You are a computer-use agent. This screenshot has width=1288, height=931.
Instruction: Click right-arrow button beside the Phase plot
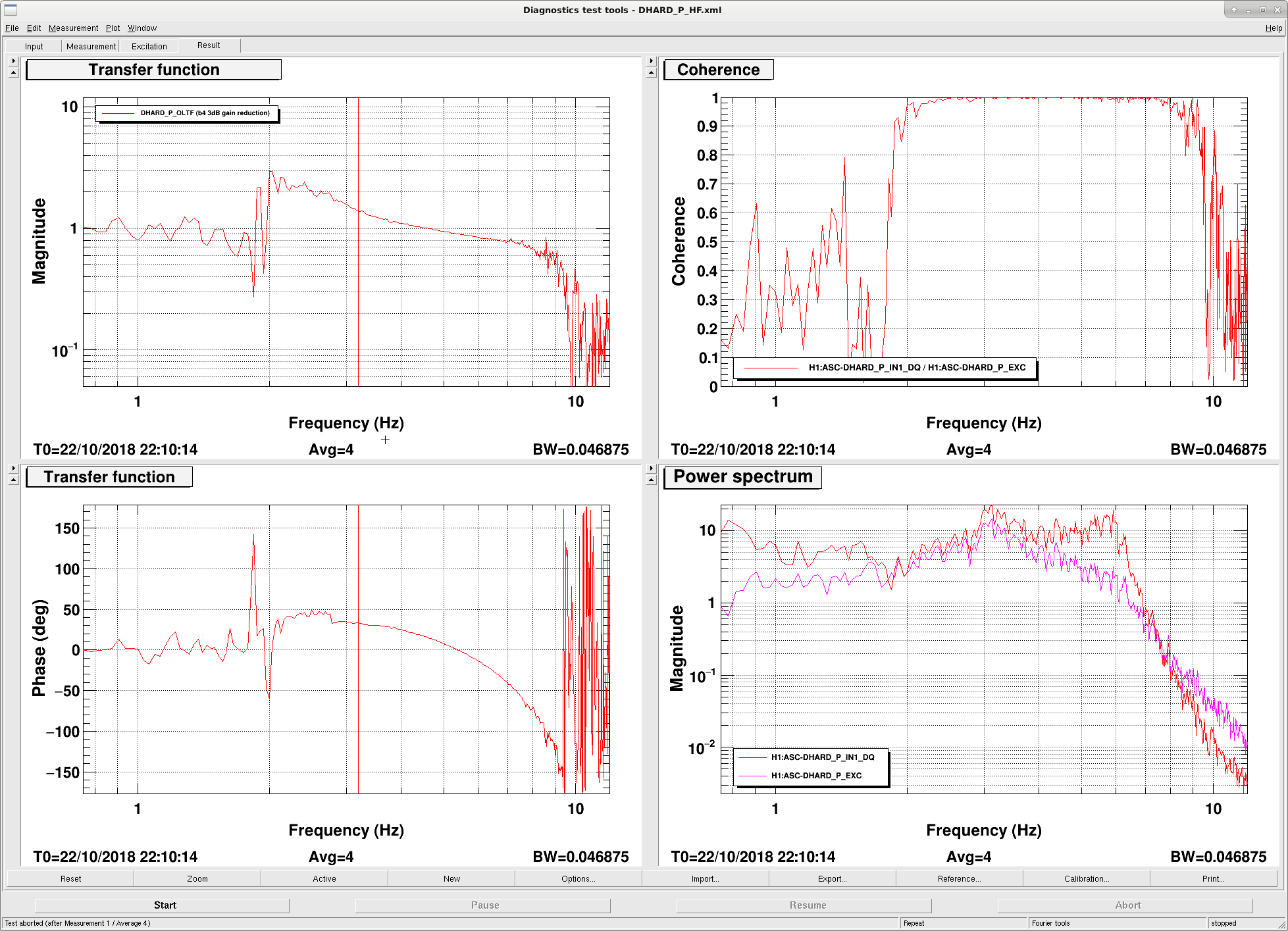pos(13,468)
